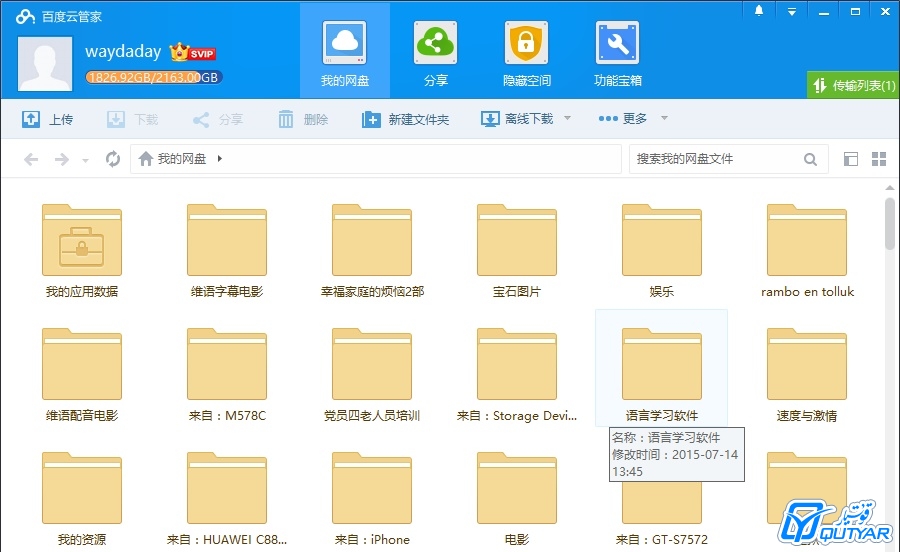Open the title bar dropdown menu
This screenshot has width=900, height=552.
[792, 11]
